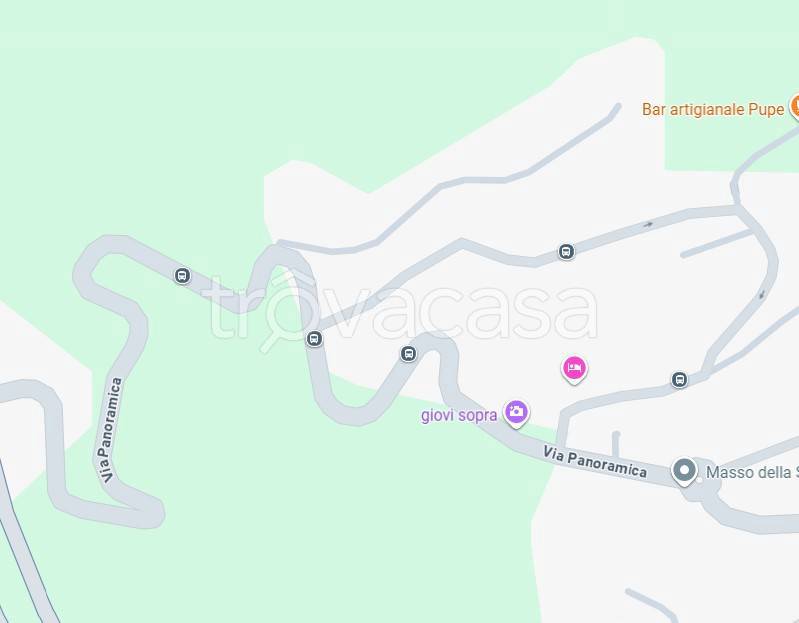Screen dimensions: 799x623
Task: Click the short dead-end road above Via Panoramica label
Action: tap(616, 444)
